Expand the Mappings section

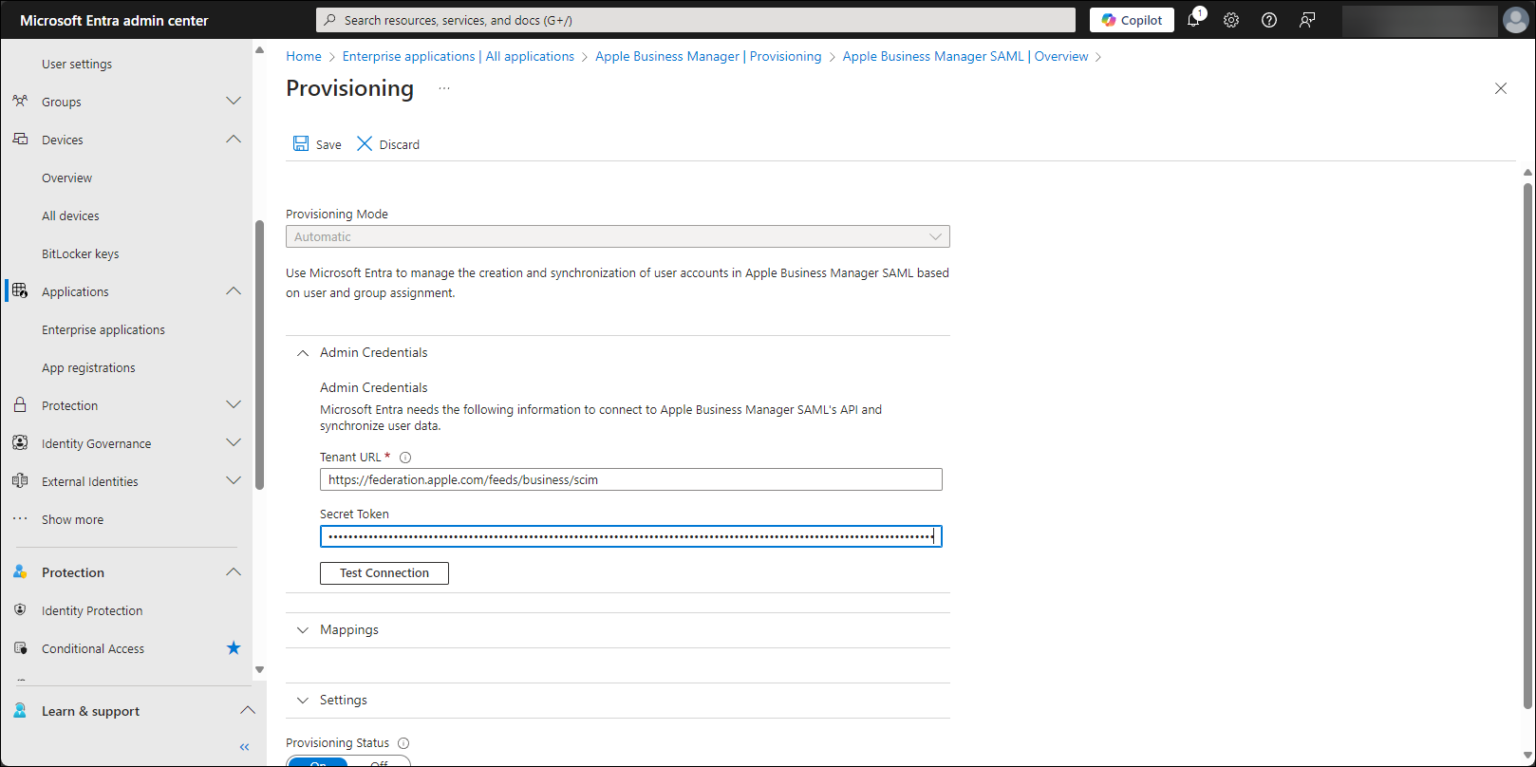303,629
